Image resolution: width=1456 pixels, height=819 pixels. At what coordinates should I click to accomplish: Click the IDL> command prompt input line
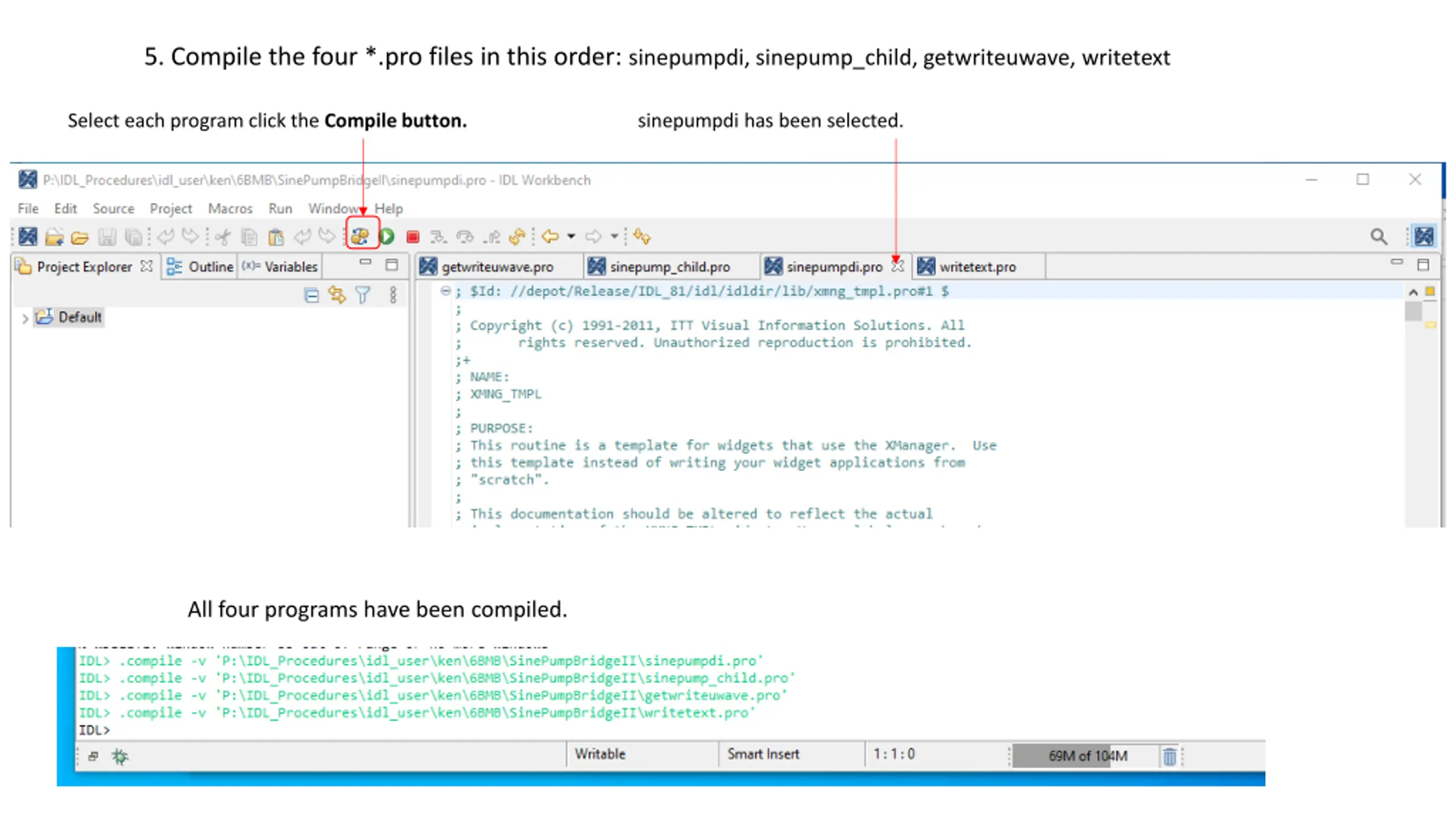coord(670,730)
